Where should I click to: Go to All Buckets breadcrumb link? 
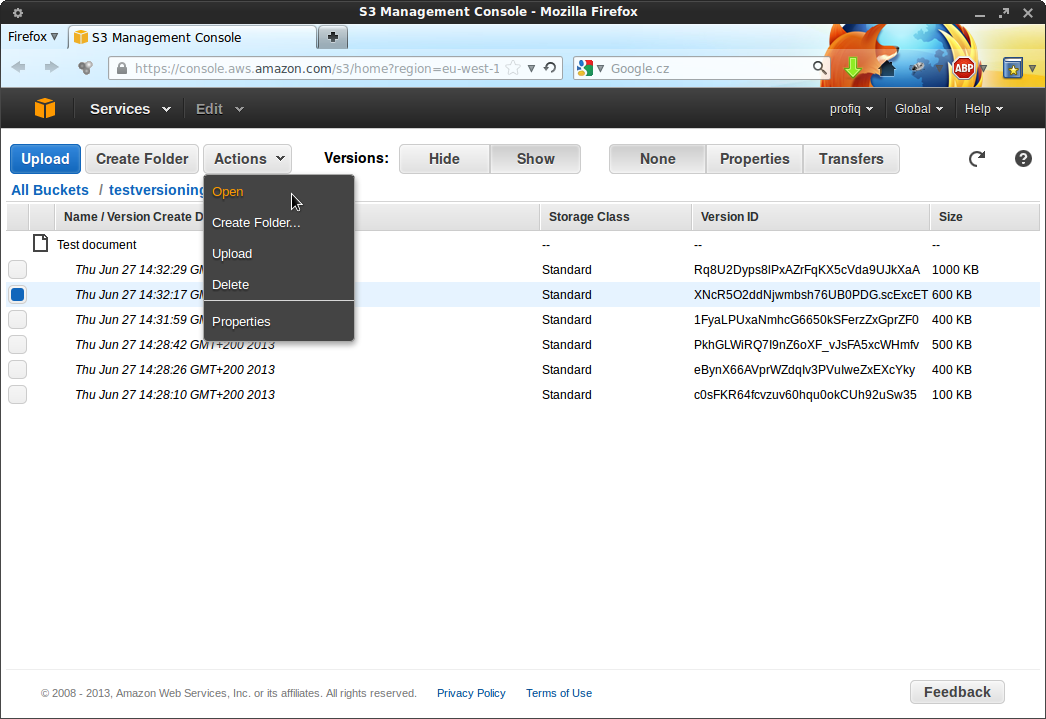click(x=50, y=190)
